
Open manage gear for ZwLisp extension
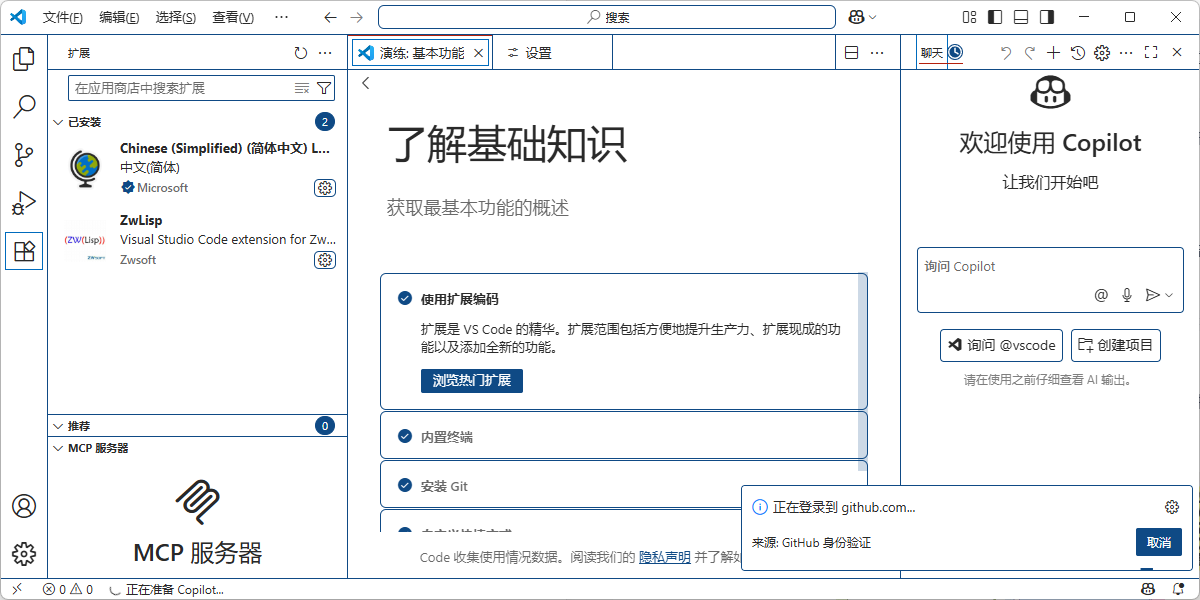[325, 260]
